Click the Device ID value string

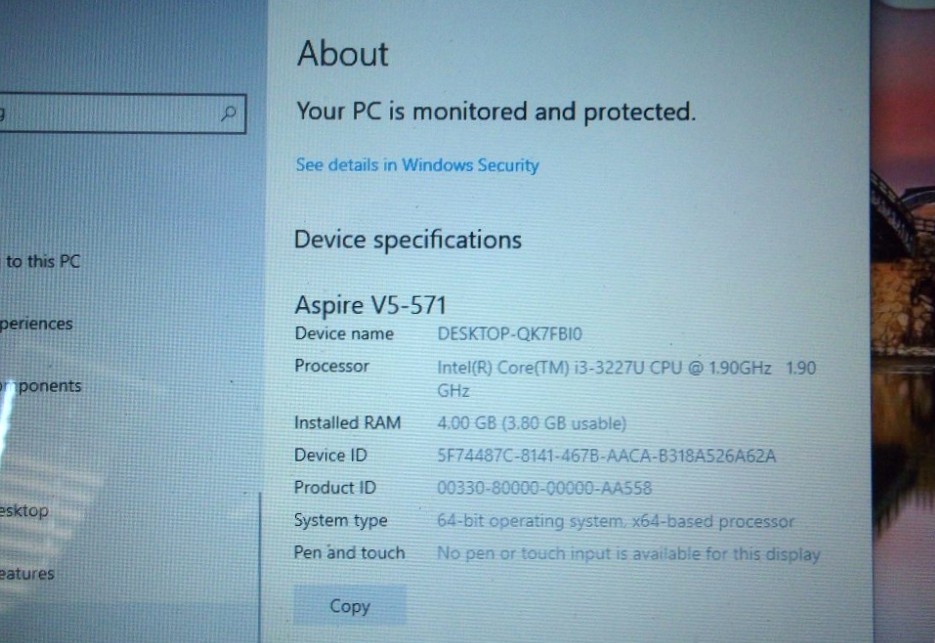606,456
